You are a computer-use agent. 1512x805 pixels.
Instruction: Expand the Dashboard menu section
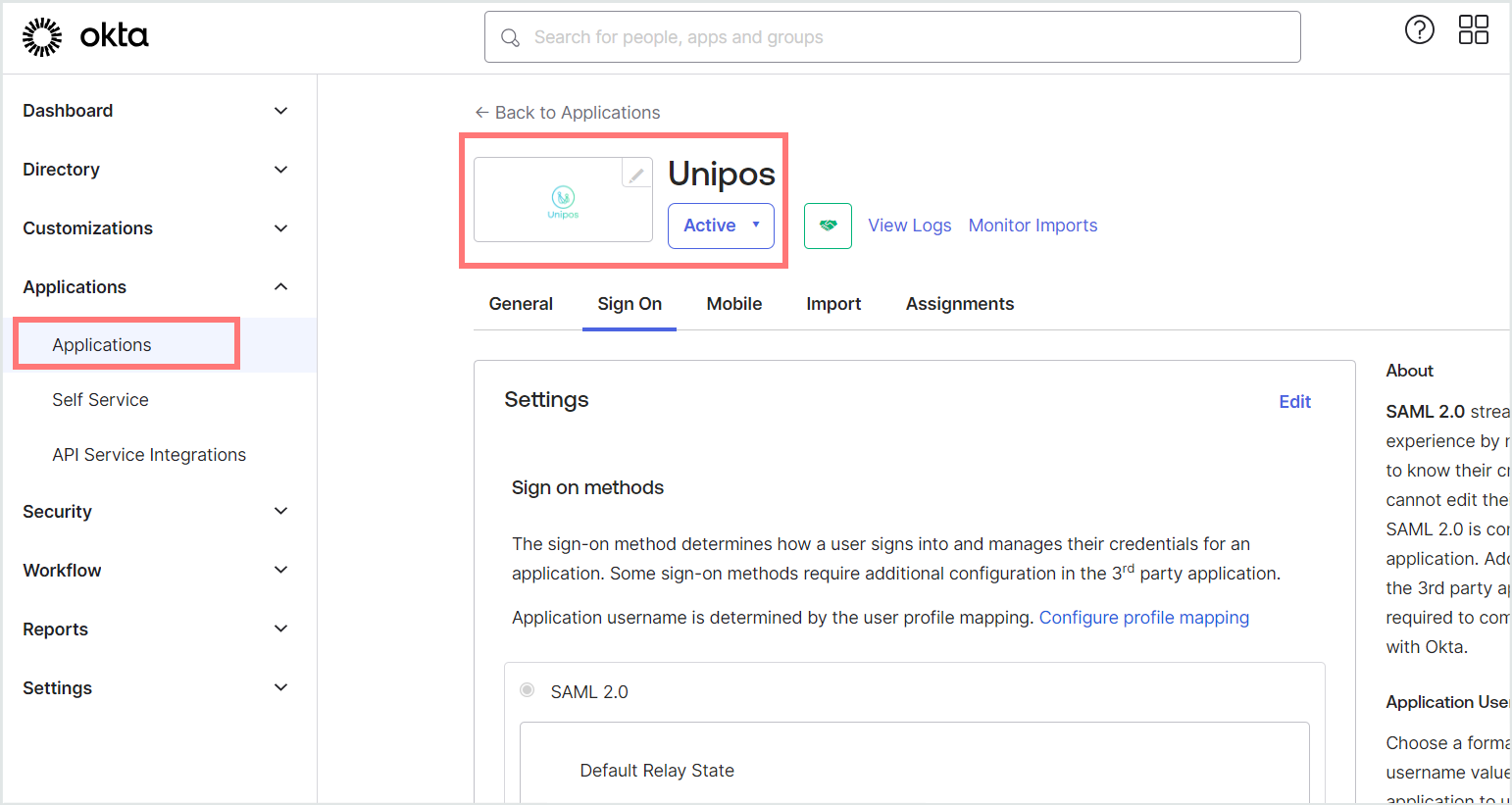point(157,111)
